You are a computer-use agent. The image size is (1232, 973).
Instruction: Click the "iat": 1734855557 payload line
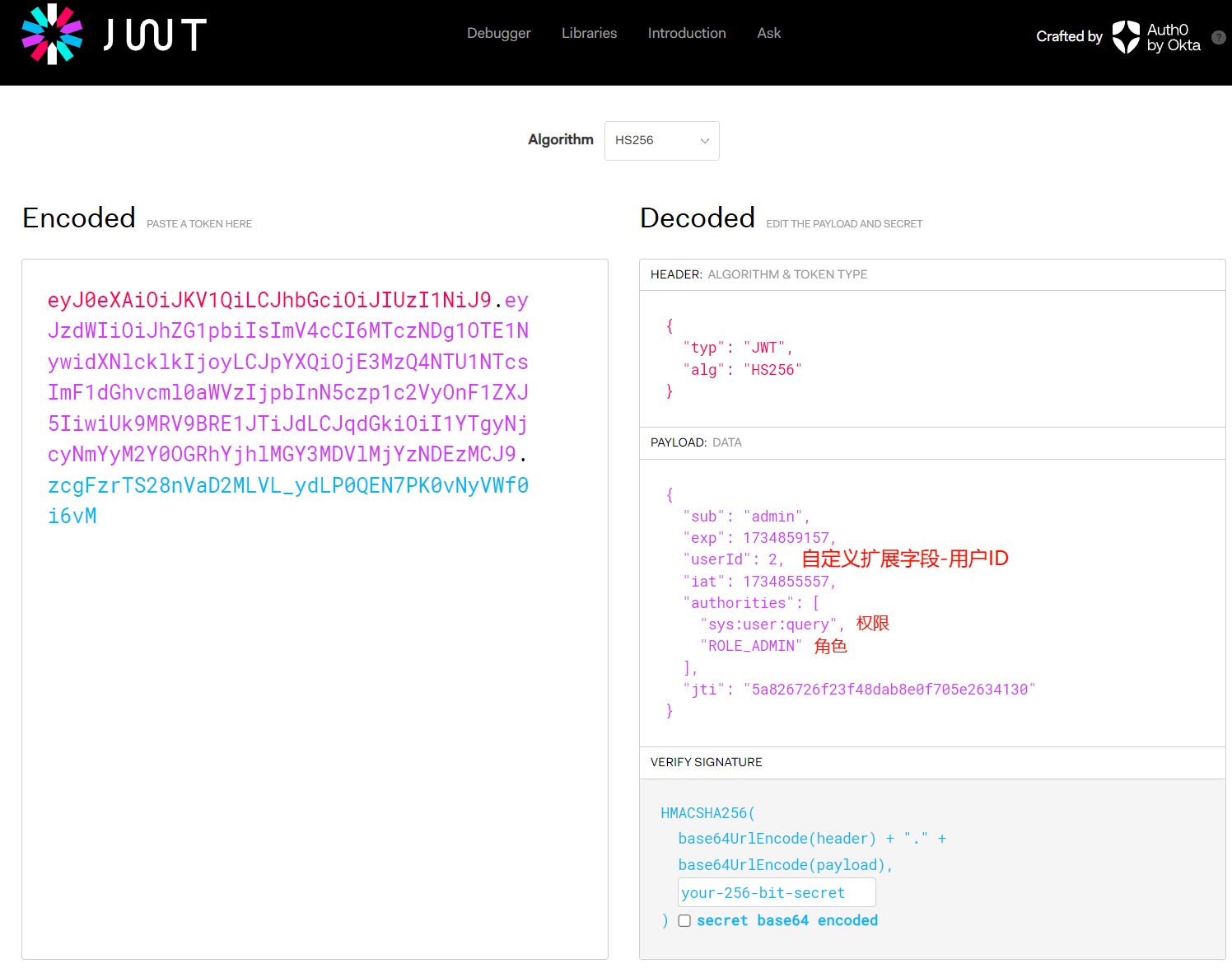point(759,582)
